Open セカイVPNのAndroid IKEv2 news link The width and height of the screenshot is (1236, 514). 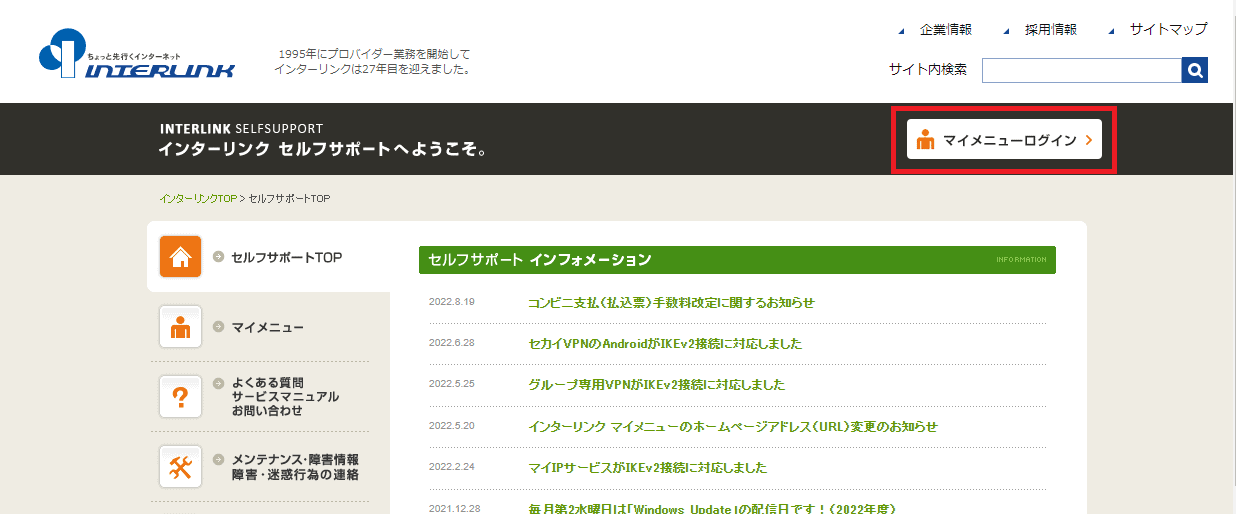(x=665, y=344)
